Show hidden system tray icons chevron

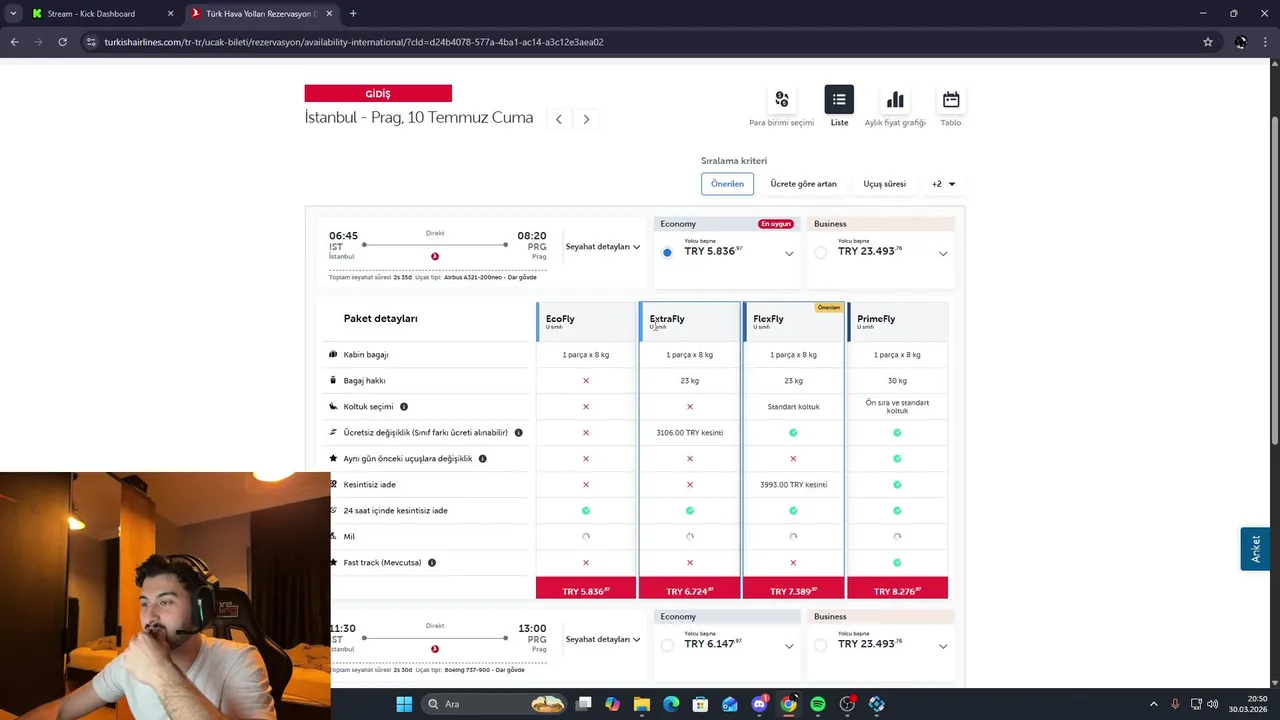[x=1153, y=704]
